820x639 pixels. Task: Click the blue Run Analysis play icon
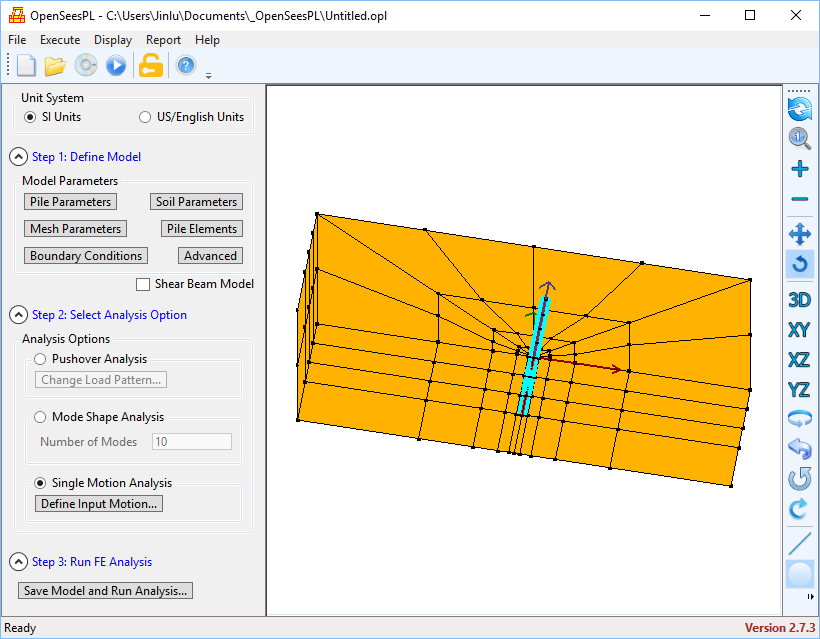coord(117,66)
